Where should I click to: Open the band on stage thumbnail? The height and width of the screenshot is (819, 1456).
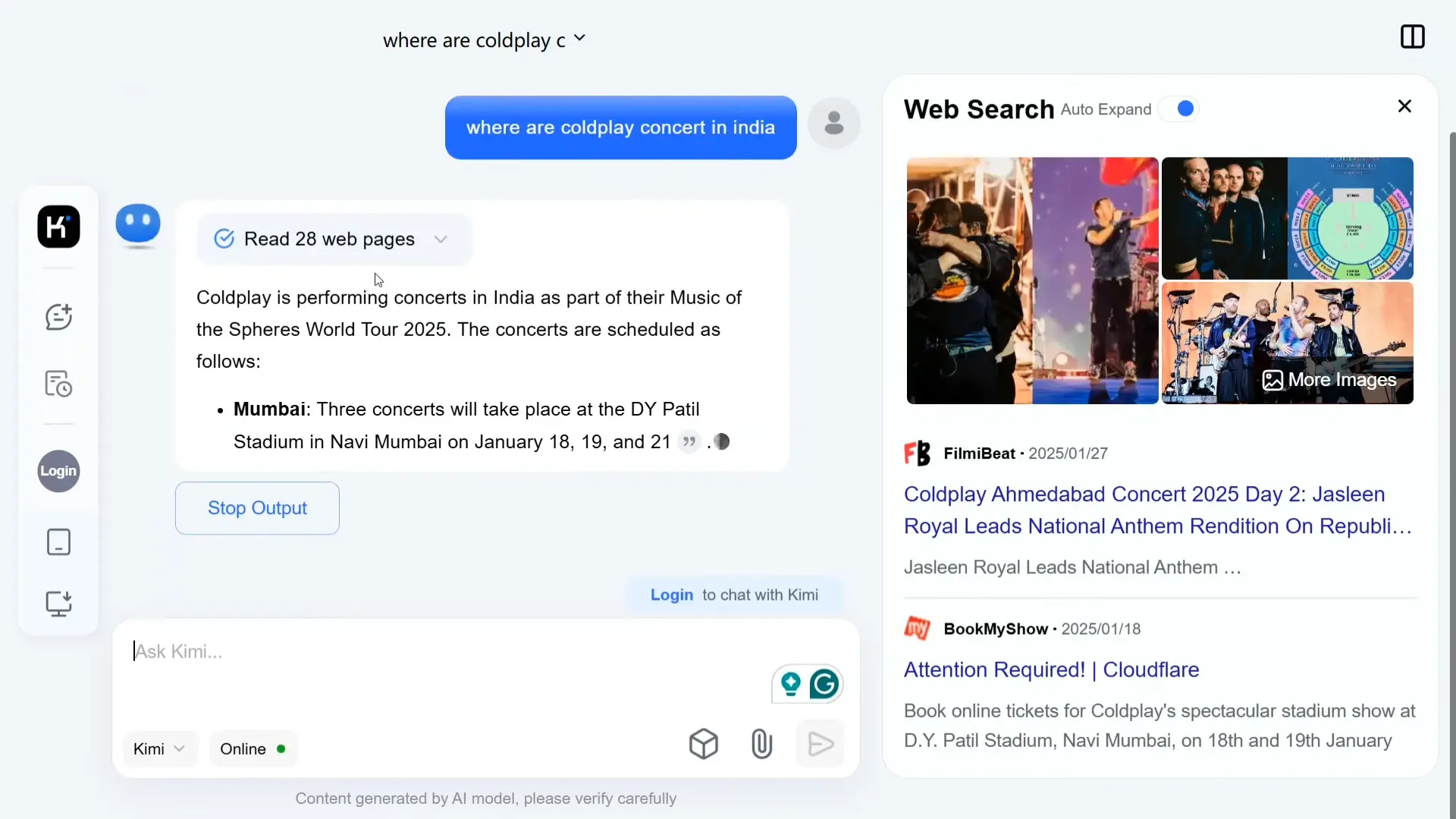[1287, 343]
